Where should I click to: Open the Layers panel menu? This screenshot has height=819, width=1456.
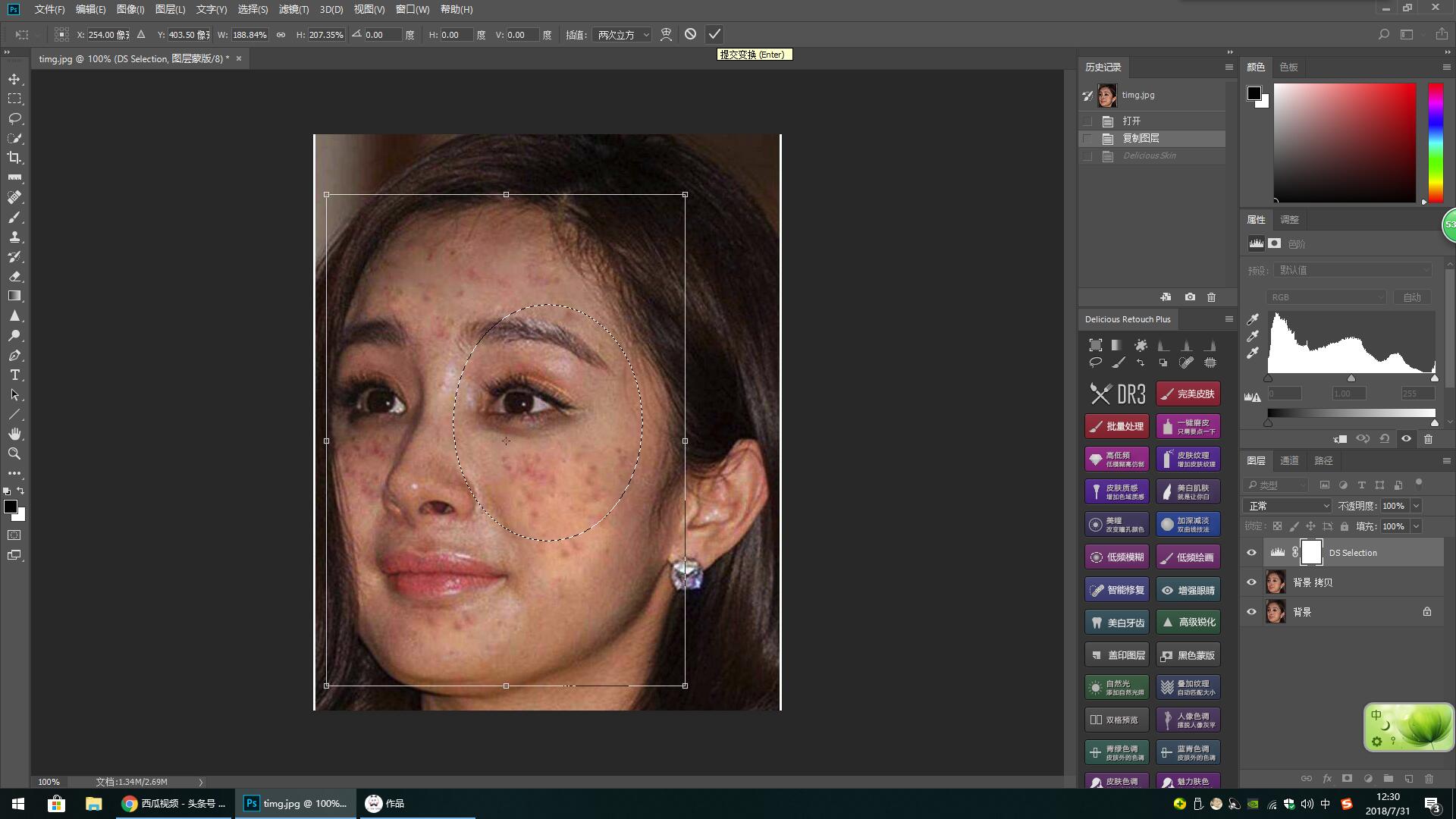tap(1446, 460)
